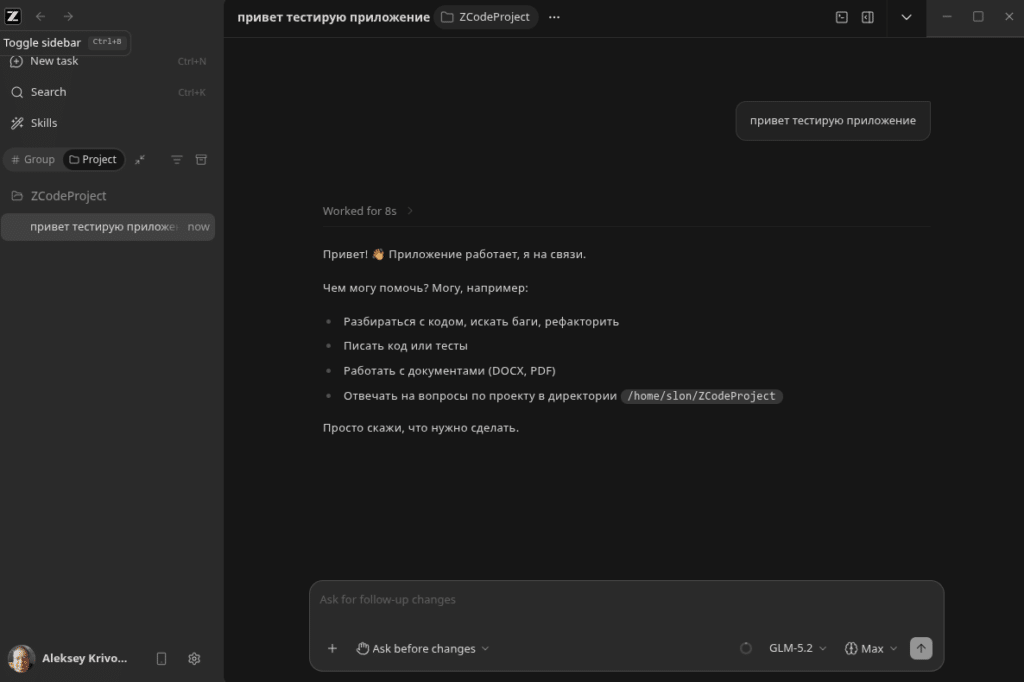Switch sidebar view to Group
1024x682 pixels.
[x=33, y=159]
